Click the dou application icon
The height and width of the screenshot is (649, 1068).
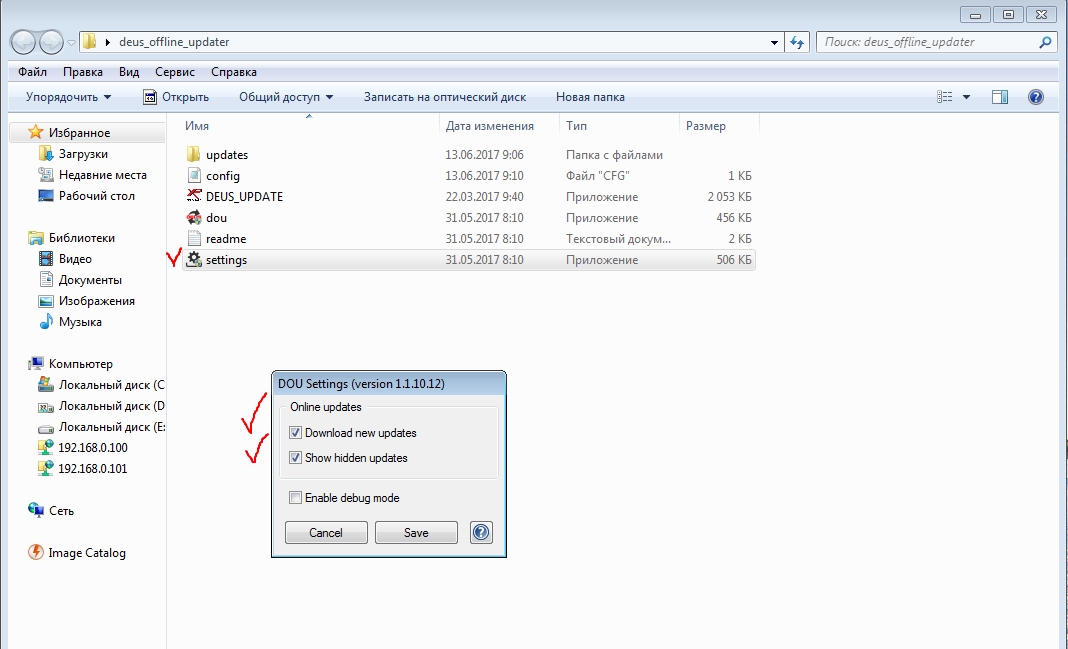pos(195,218)
